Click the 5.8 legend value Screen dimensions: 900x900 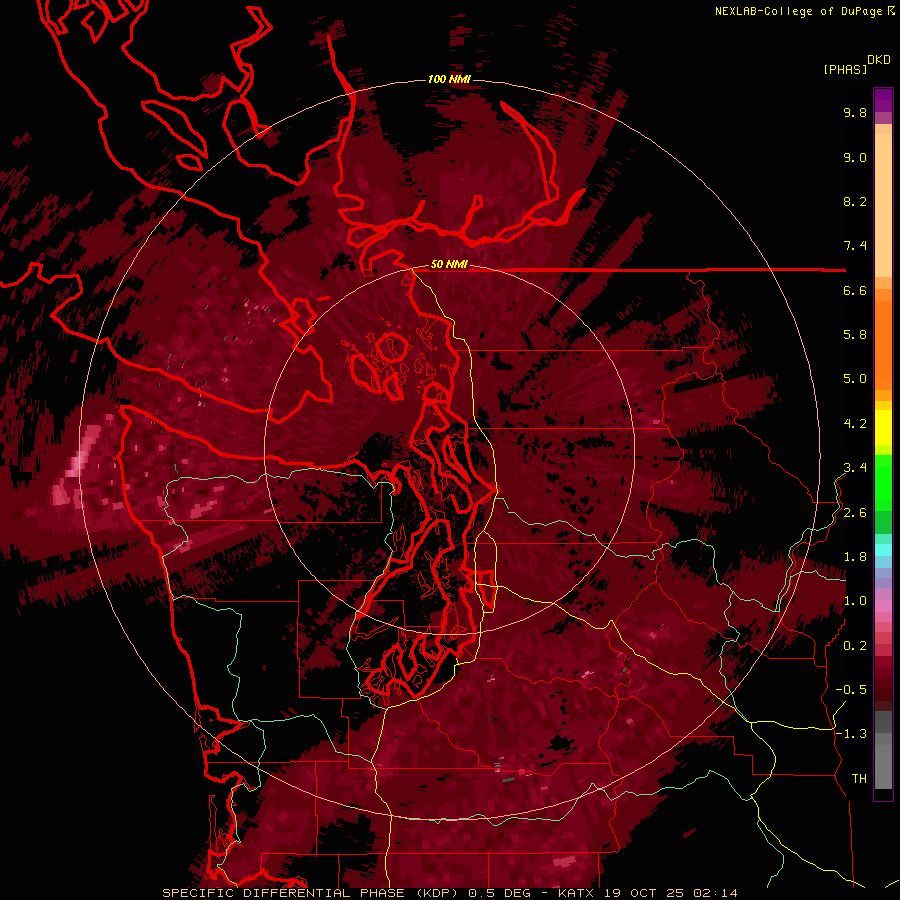point(855,335)
